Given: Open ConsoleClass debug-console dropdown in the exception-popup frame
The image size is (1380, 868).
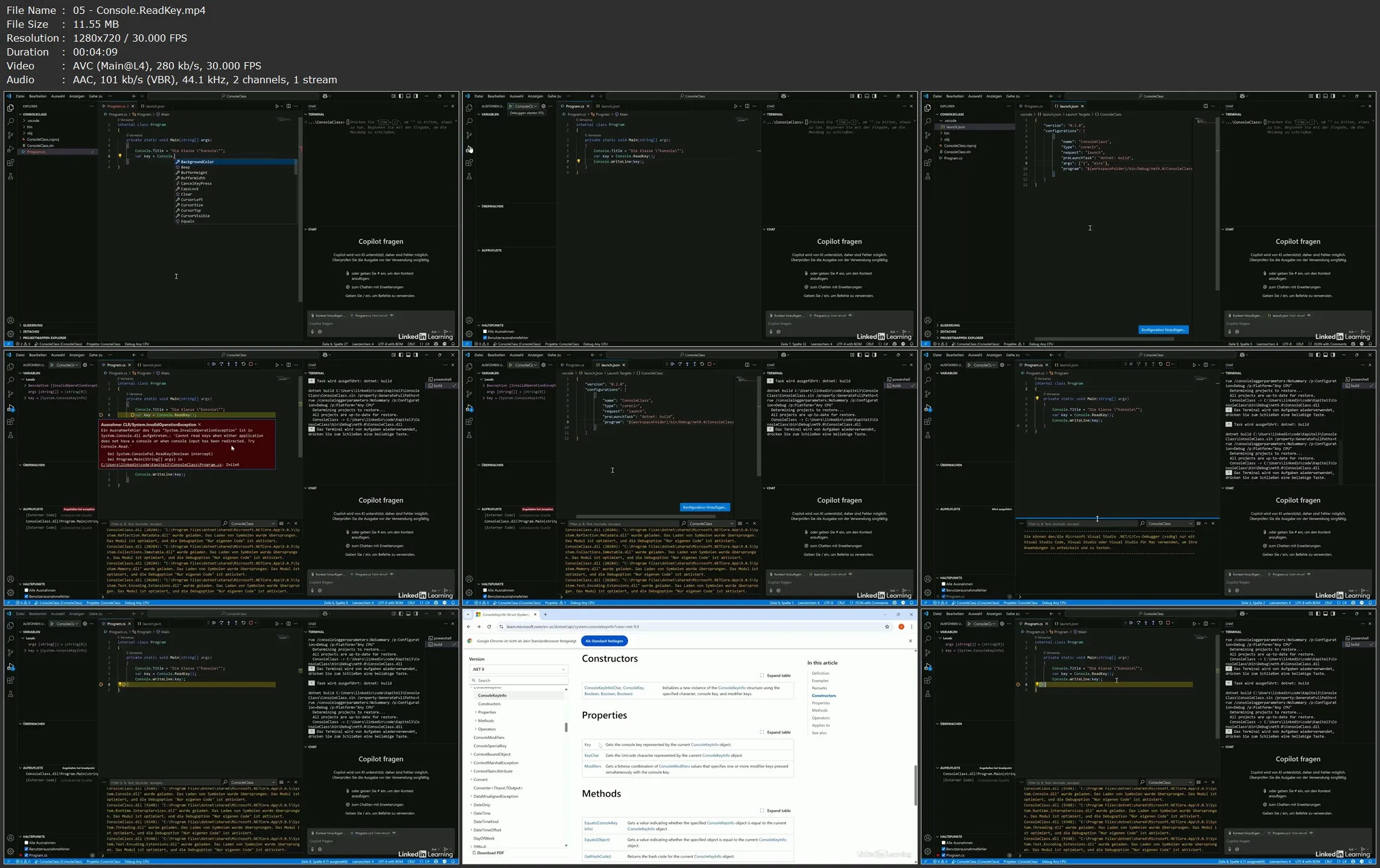Looking at the screenshot, I should pyautogui.click(x=252, y=524).
